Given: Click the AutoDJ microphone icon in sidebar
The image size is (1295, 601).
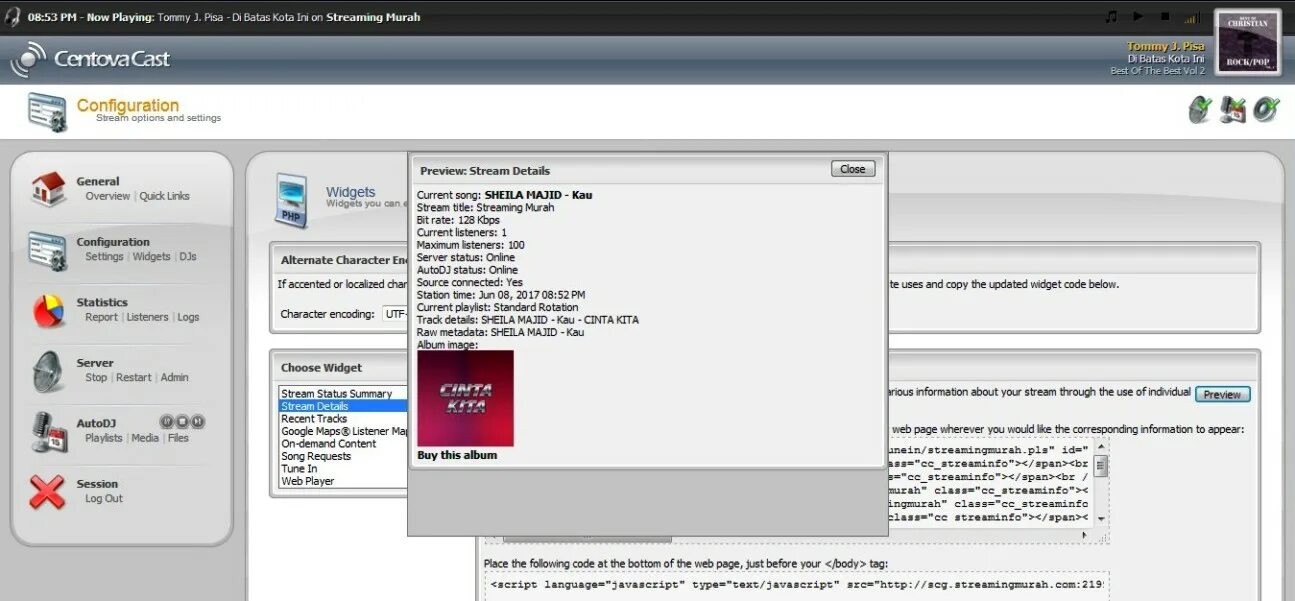Looking at the screenshot, I should 48,431.
